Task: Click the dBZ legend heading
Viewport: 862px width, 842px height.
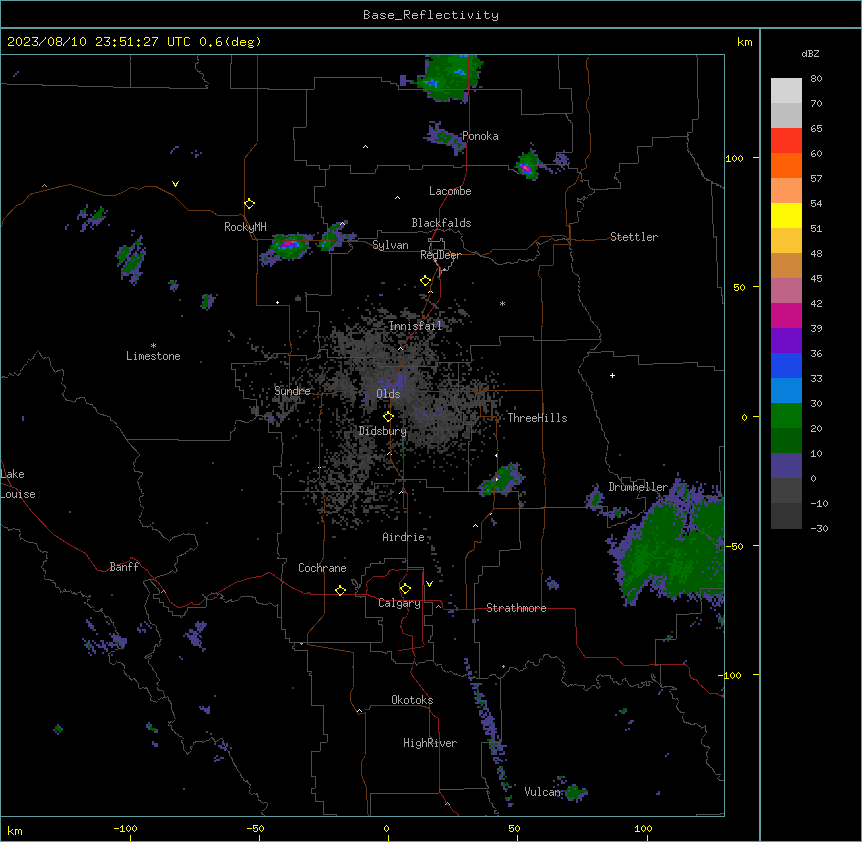Action: [x=810, y=53]
